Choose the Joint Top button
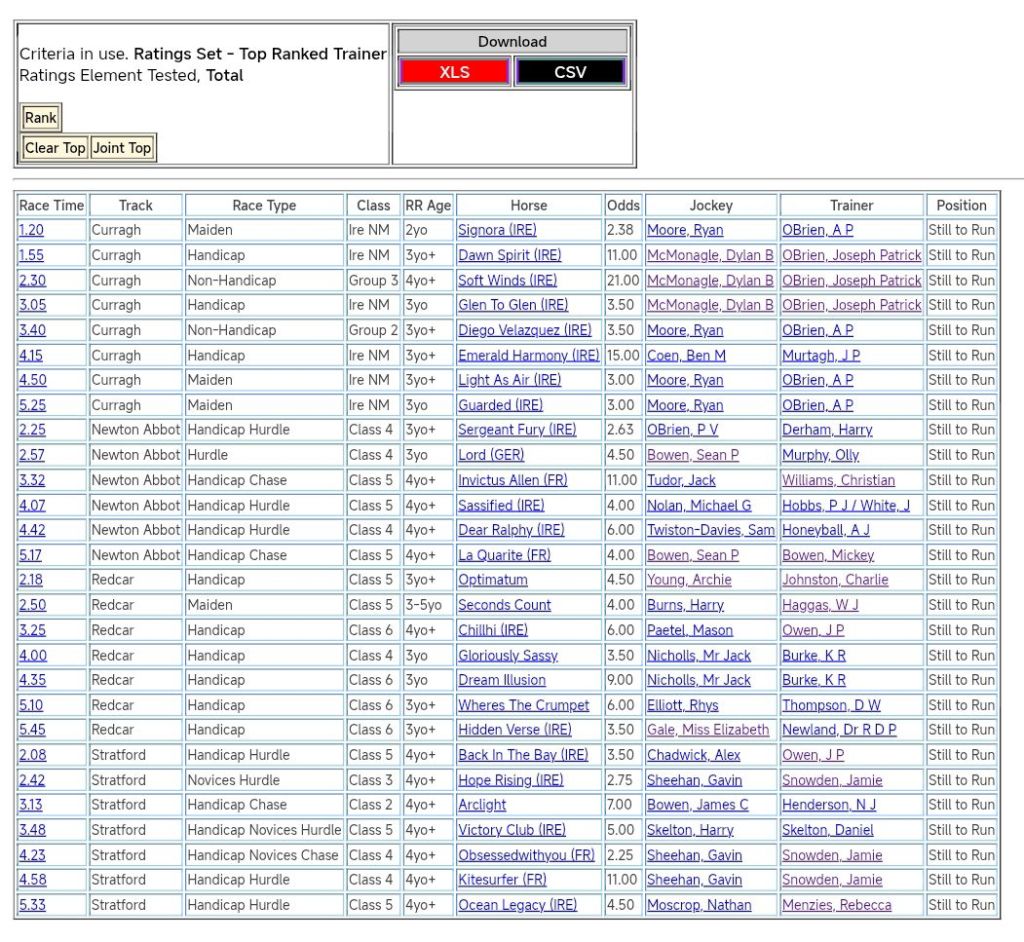The image size is (1024, 942). point(122,148)
